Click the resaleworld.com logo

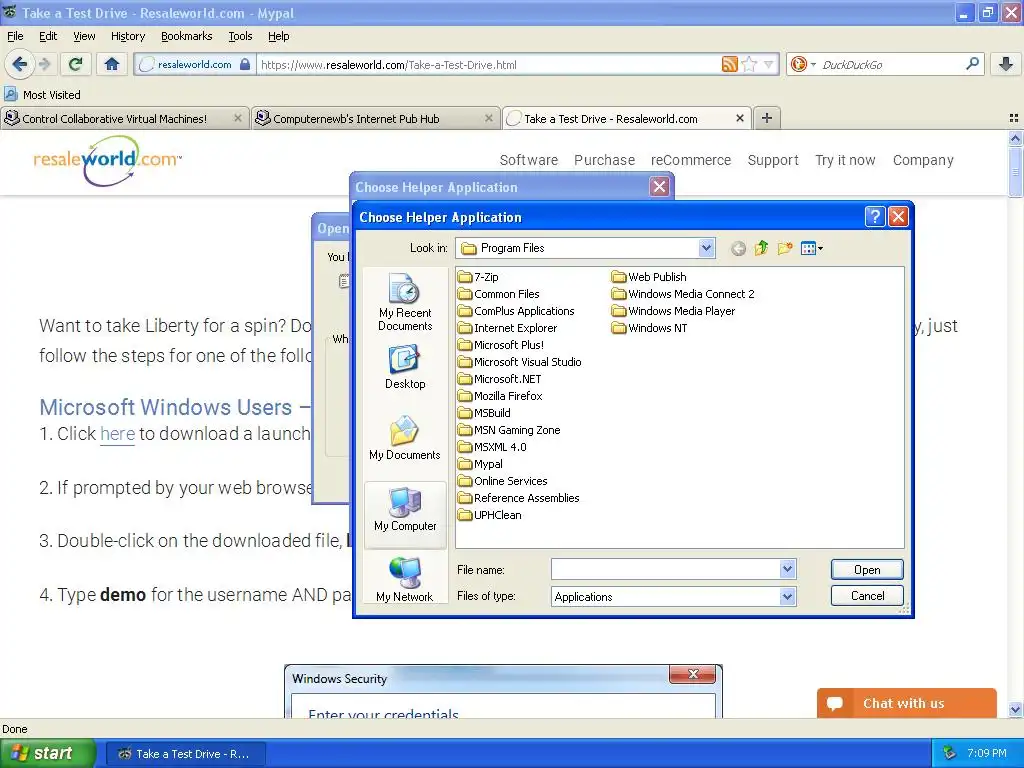(x=108, y=159)
